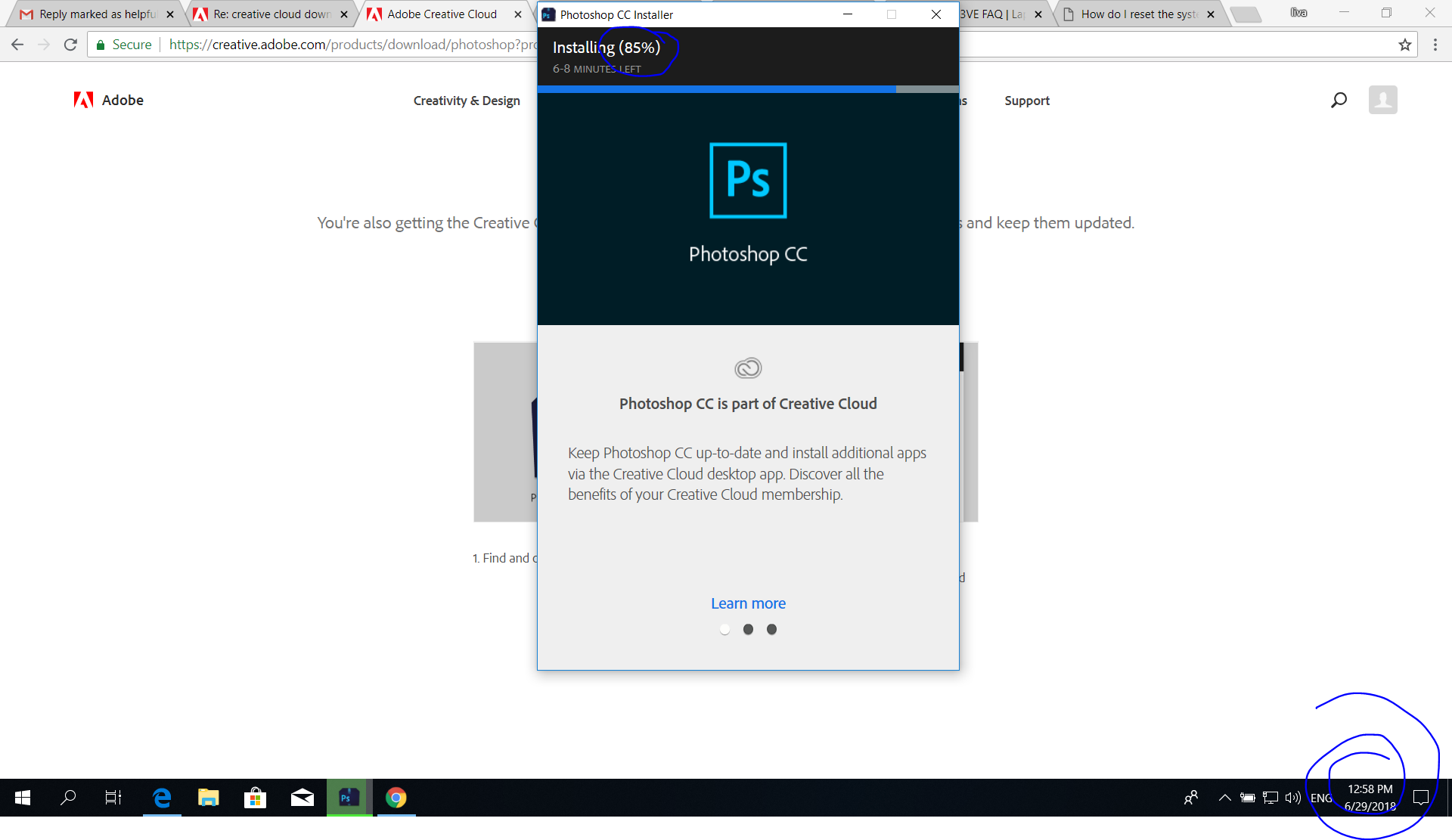The image size is (1452, 840).
Task: Open Learn more link in installer
Action: [748, 603]
